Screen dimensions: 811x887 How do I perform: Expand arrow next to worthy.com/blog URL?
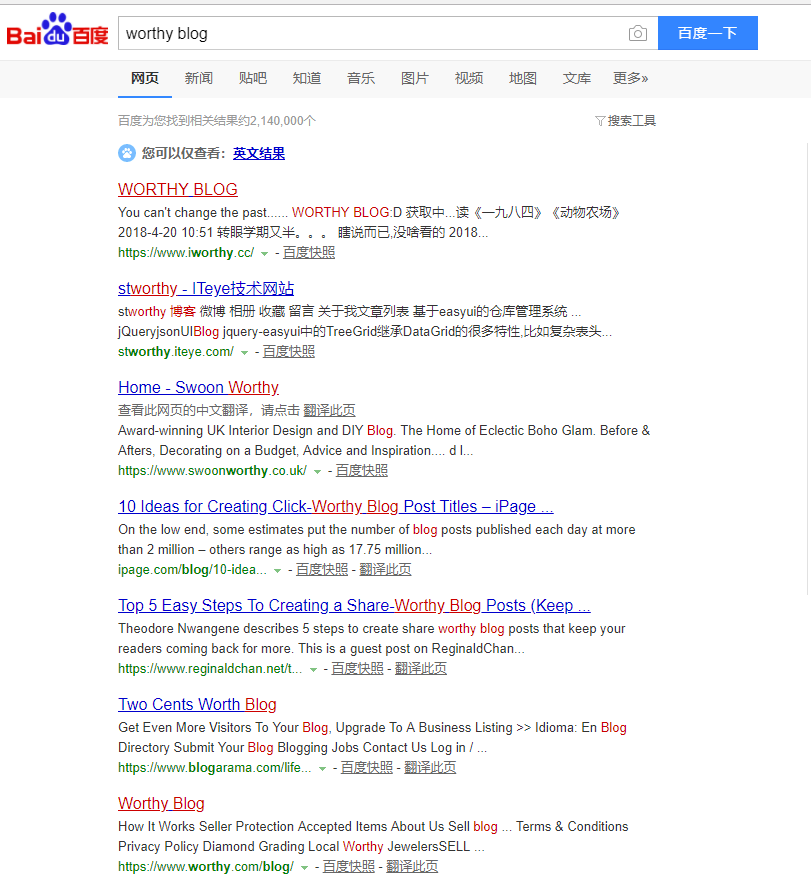(x=304, y=868)
